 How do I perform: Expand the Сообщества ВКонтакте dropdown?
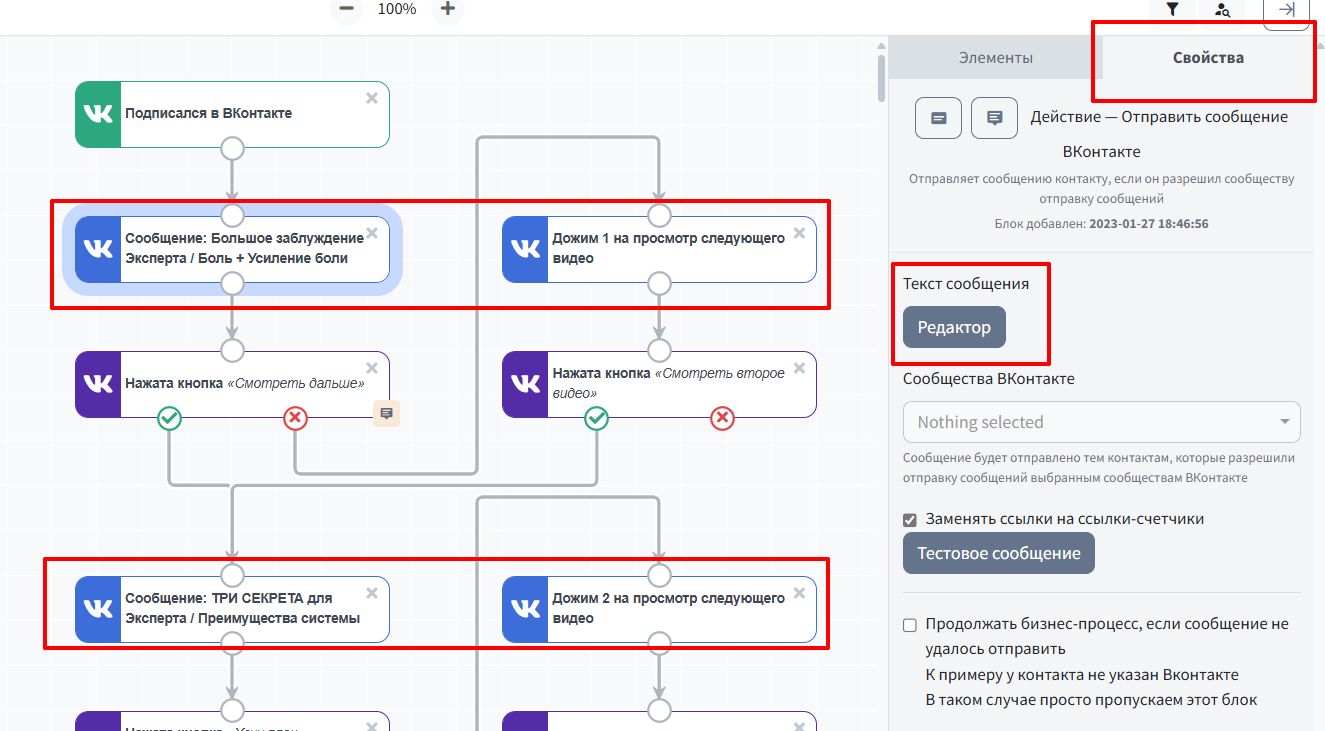[1101, 422]
